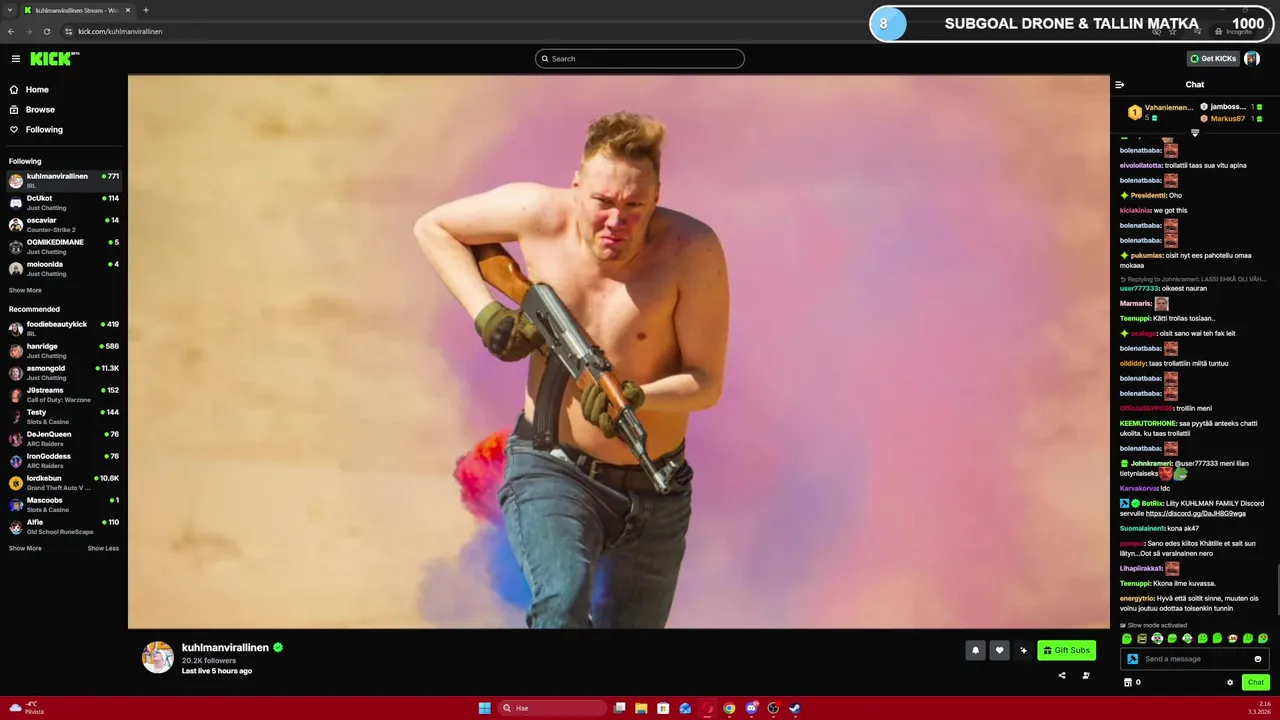The image size is (1280, 720).
Task: Open a new browser tab
Action: (146, 10)
